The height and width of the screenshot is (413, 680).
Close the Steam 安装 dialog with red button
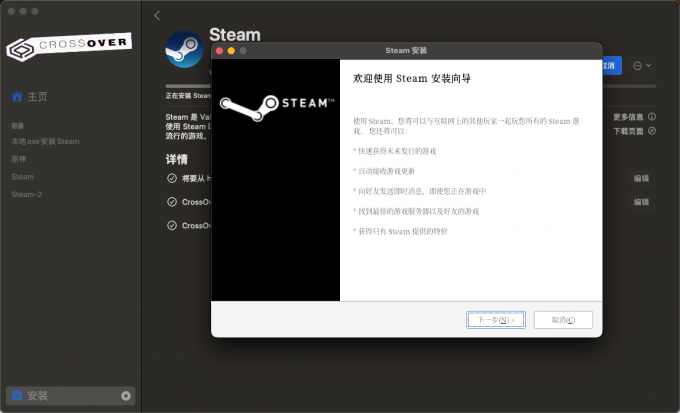[x=219, y=51]
